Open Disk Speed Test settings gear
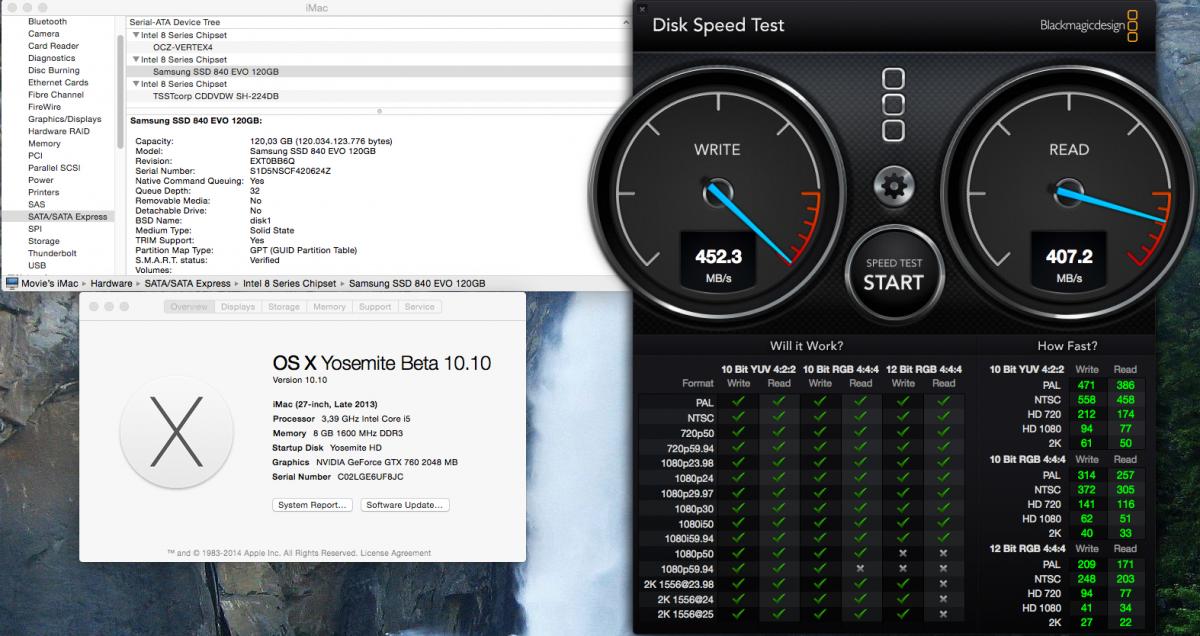 893,185
